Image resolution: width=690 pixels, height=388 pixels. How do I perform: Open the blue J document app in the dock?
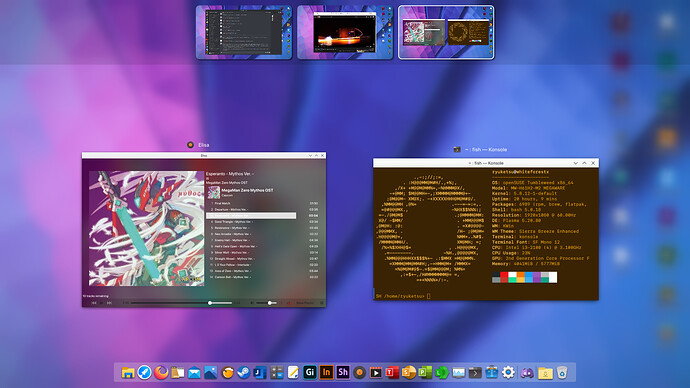[x=260, y=373]
